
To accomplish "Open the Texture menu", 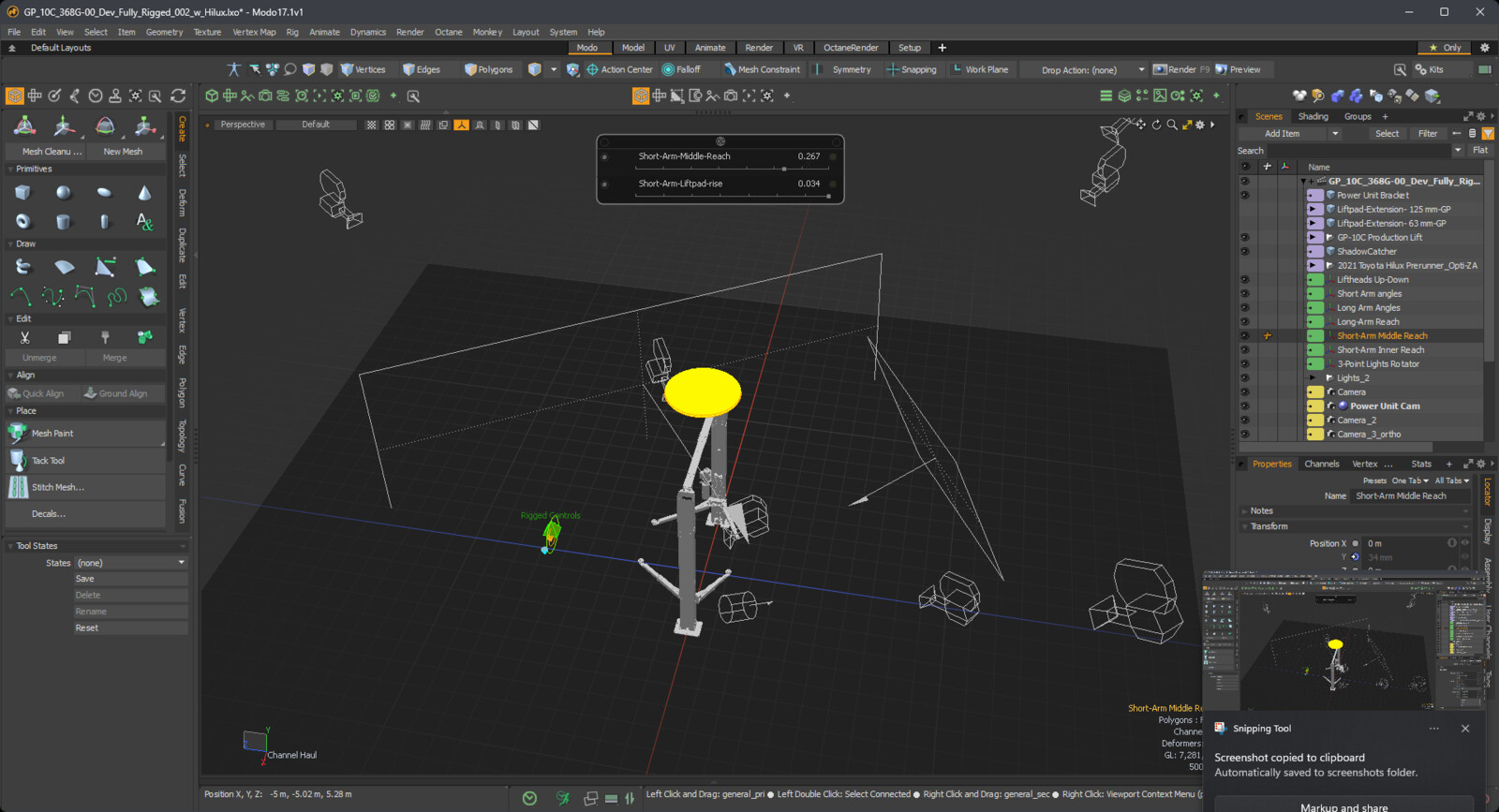I will (x=207, y=32).
